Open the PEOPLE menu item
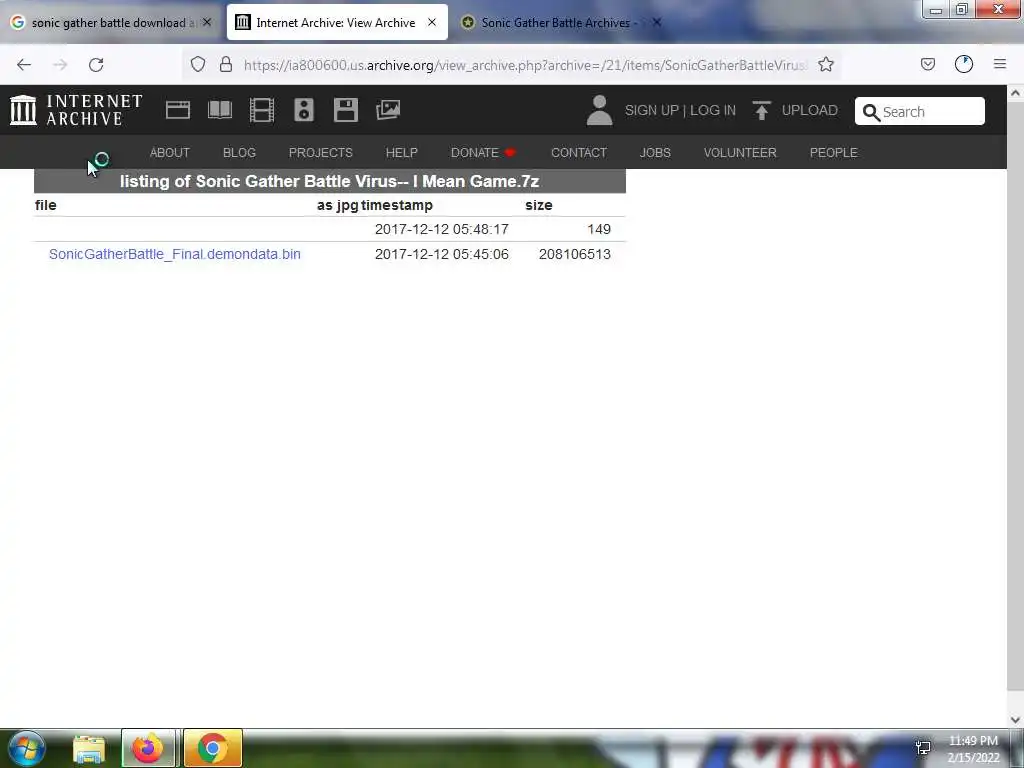The width and height of the screenshot is (1024, 768). (833, 153)
